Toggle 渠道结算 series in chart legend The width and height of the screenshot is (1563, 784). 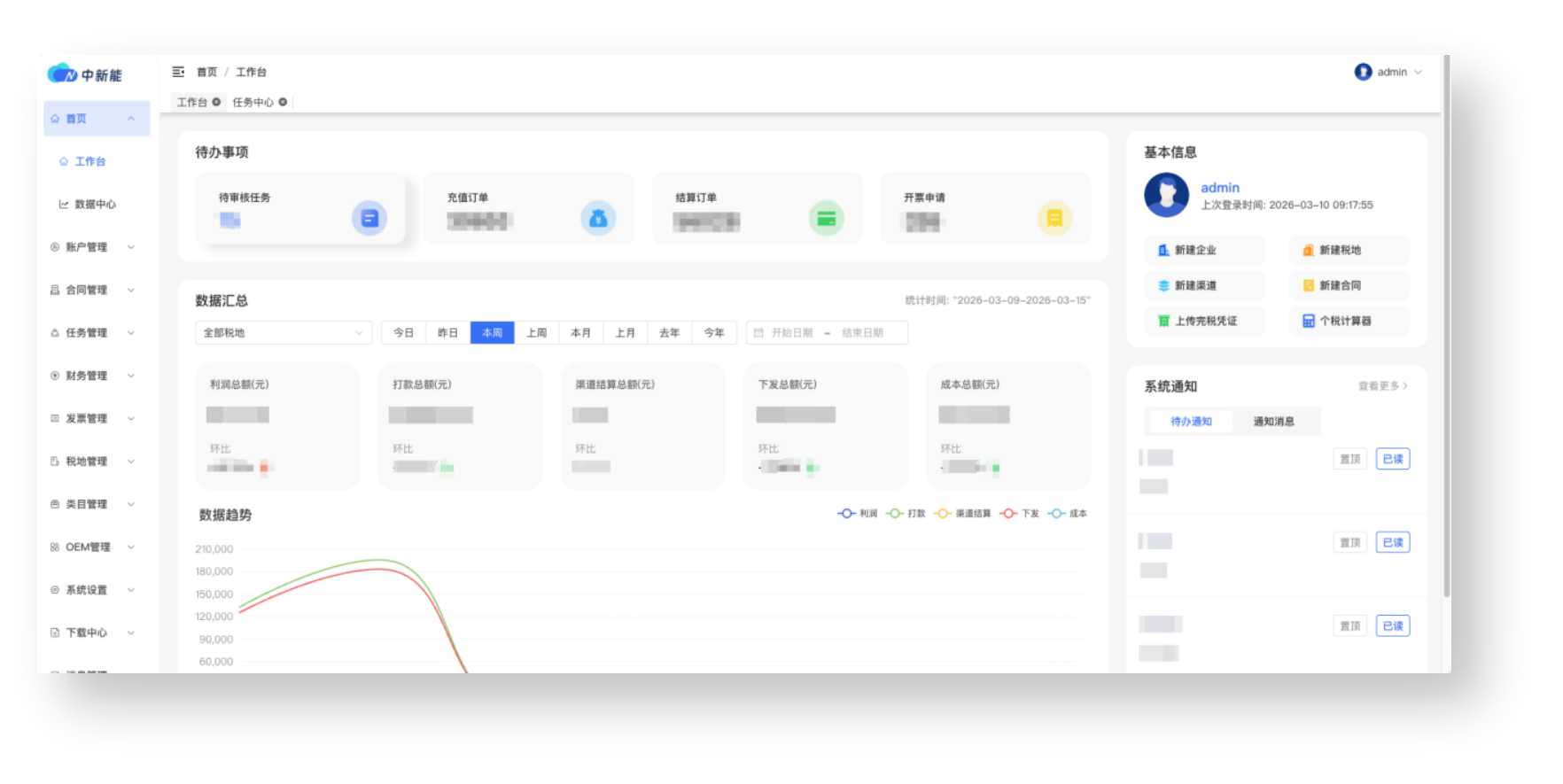click(x=962, y=513)
